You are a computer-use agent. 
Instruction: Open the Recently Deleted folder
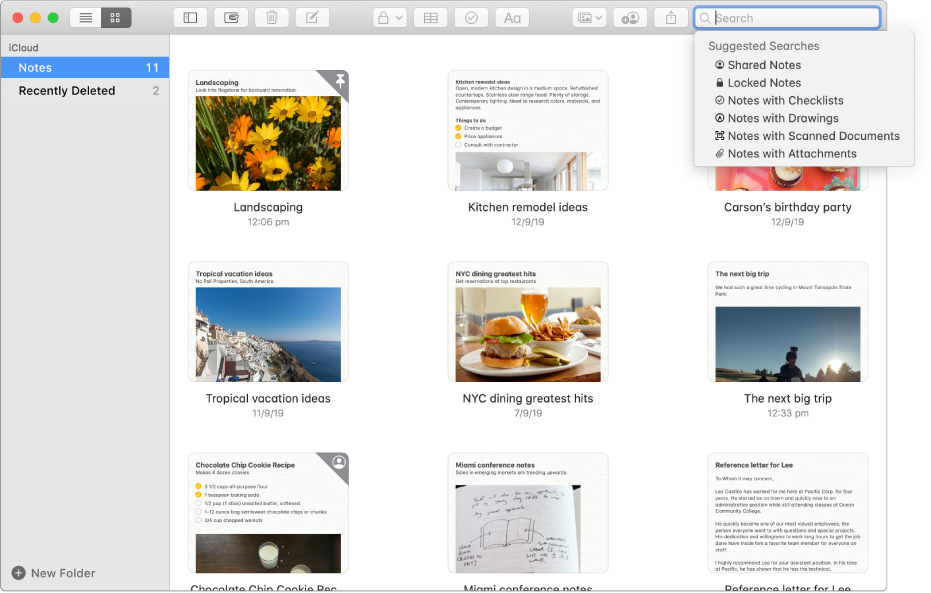[x=67, y=91]
